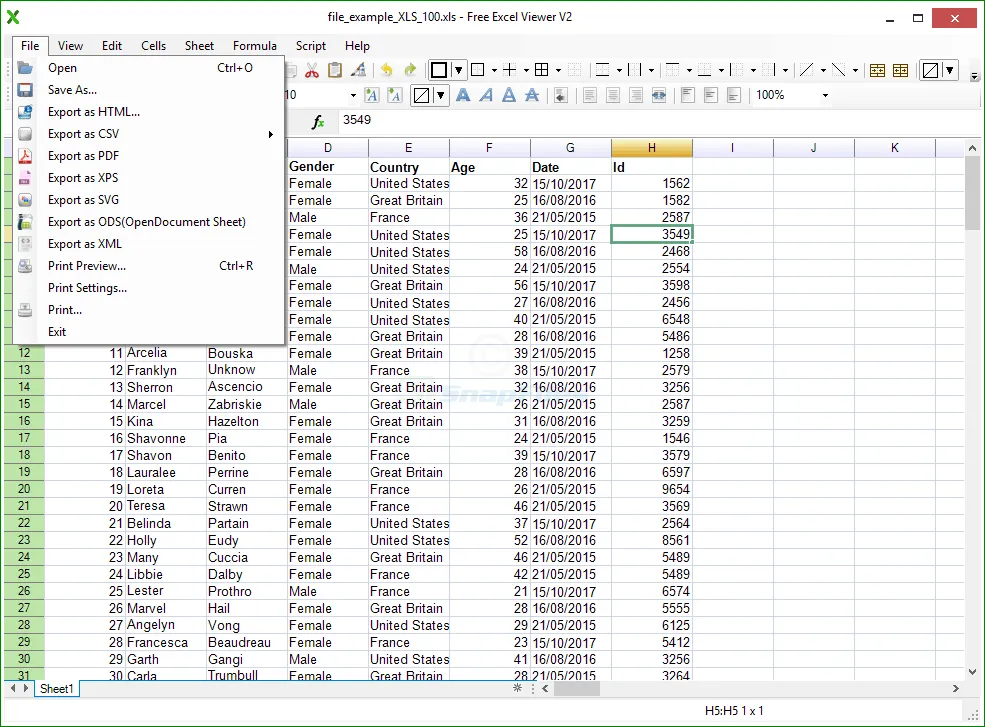The height and width of the screenshot is (727, 985).
Task: Open dropdown next to all borders icon
Action: click(x=558, y=70)
